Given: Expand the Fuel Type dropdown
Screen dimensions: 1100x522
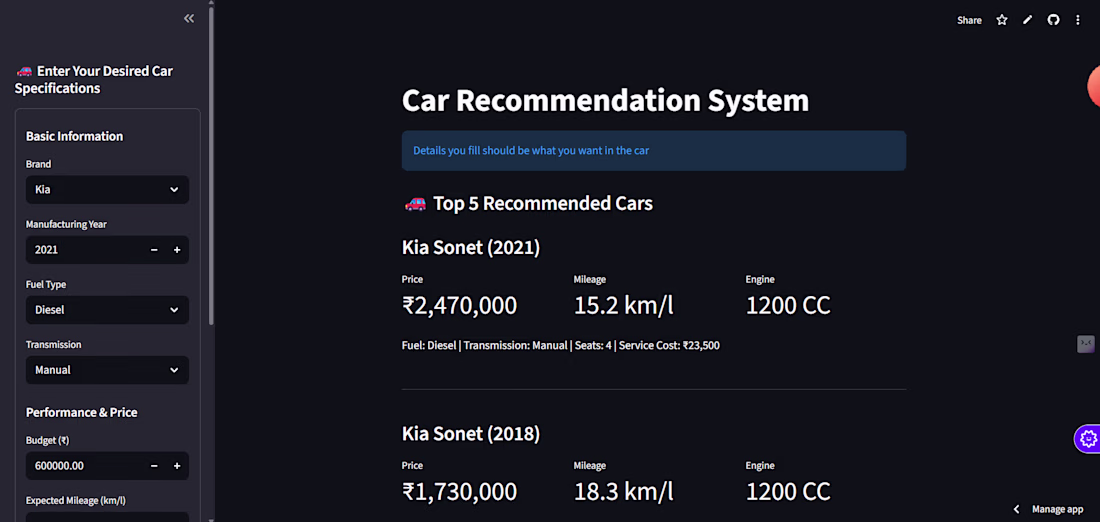Looking at the screenshot, I should coord(107,310).
